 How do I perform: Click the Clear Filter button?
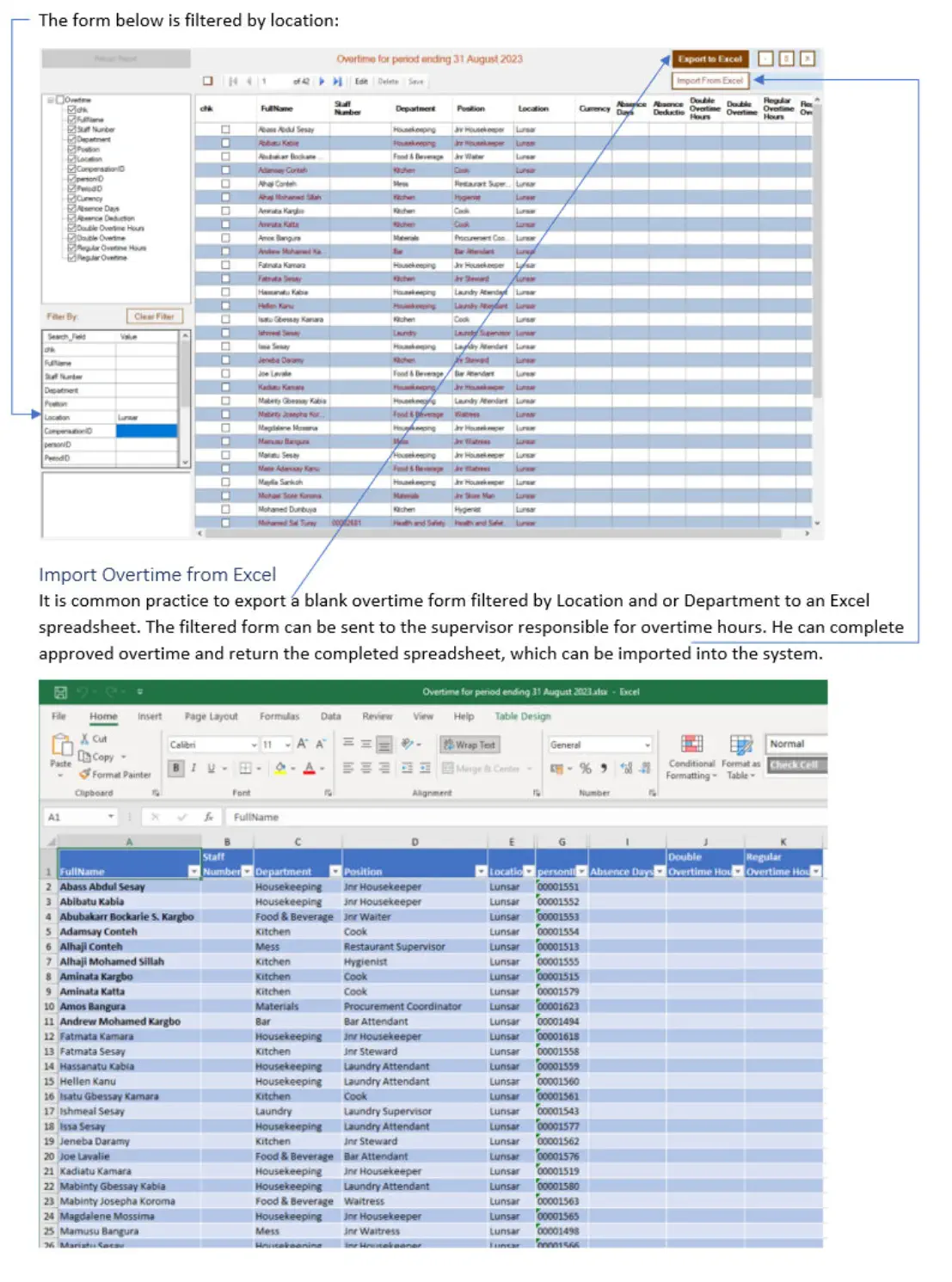point(155,316)
